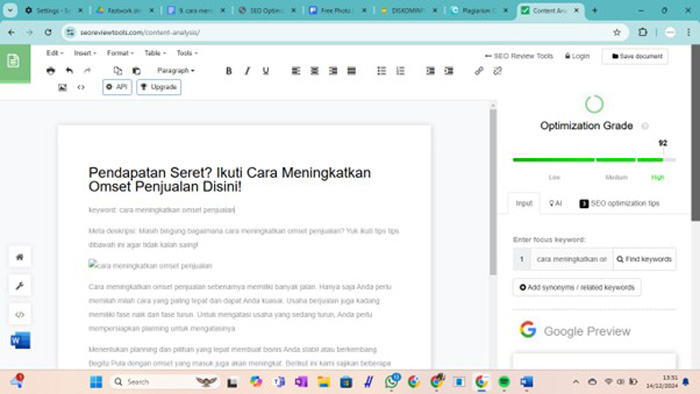
Task: Open a new browser tab
Action: click(594, 10)
